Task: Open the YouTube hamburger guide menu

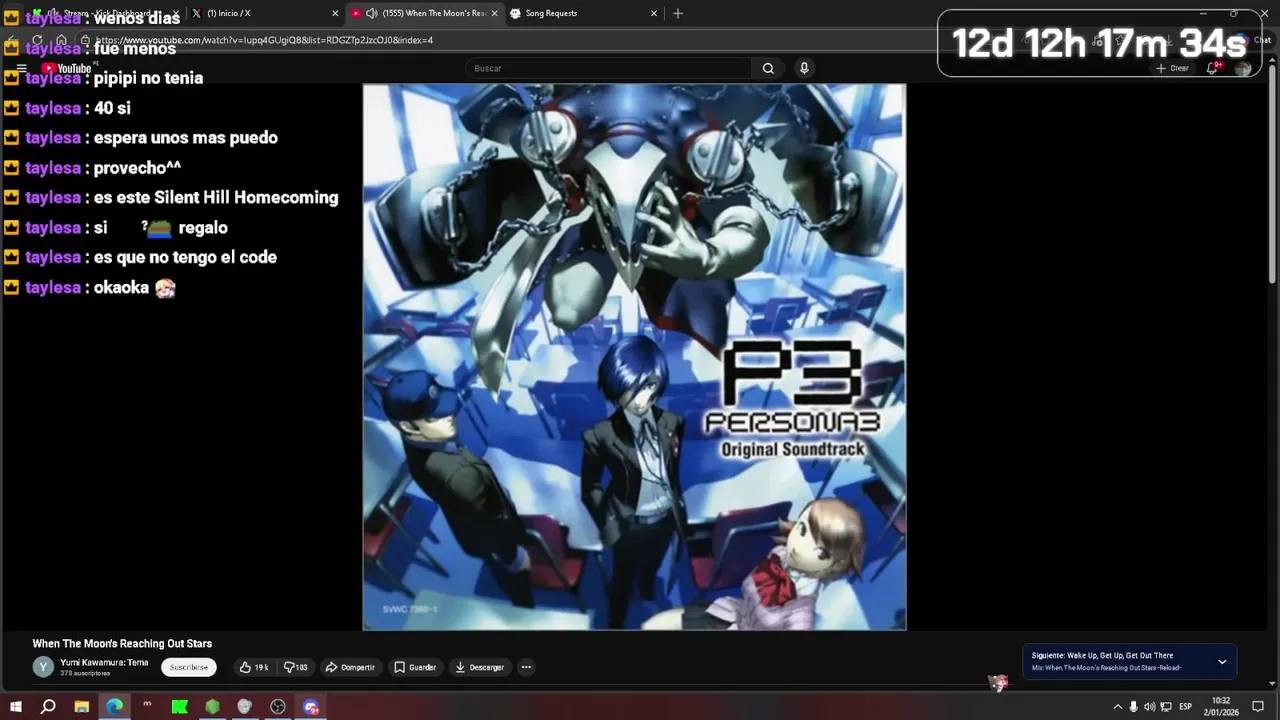Action: click(x=21, y=68)
